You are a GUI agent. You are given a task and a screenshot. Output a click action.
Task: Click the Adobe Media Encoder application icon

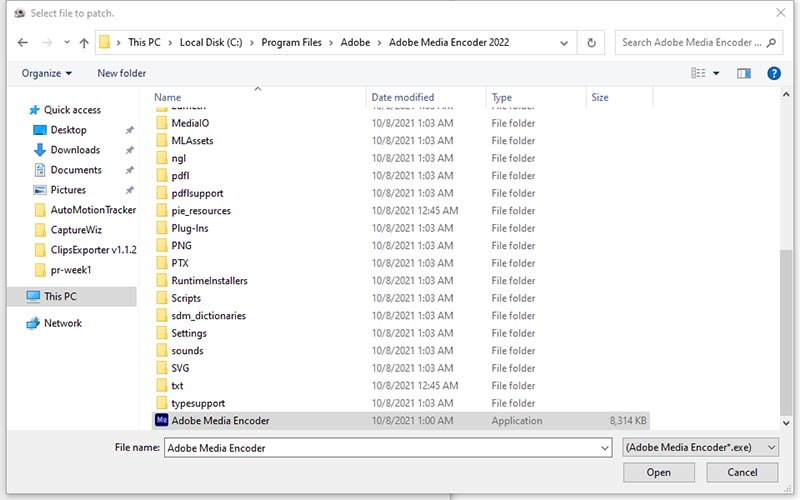point(161,421)
